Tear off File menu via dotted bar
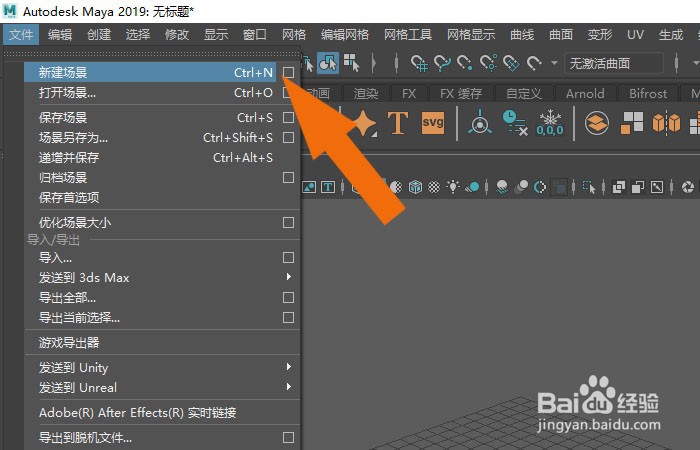The width and height of the screenshot is (700, 450). [152, 53]
